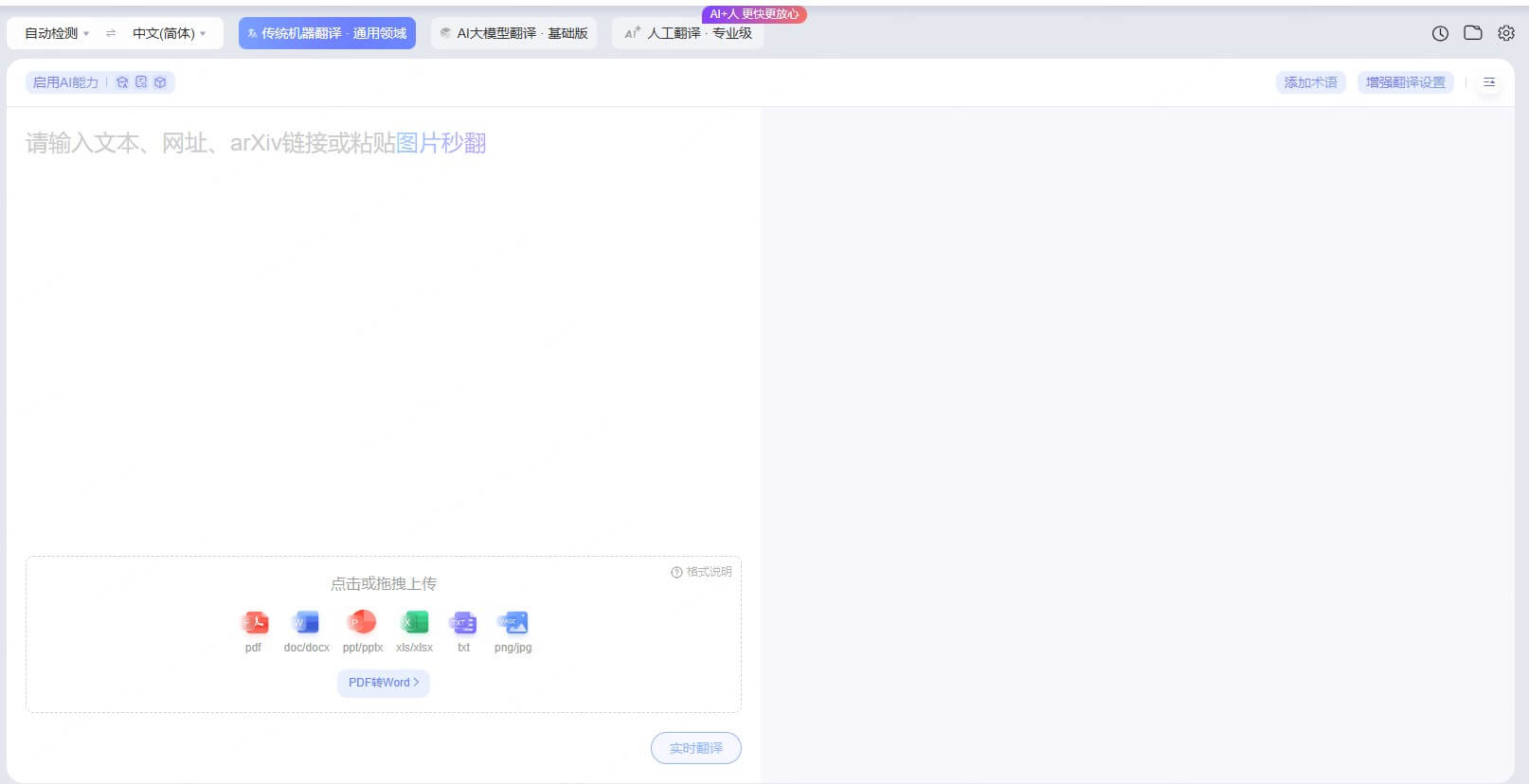This screenshot has height=784, width=1529.
Task: Open 增强翻译设置 settings
Action: click(1406, 82)
